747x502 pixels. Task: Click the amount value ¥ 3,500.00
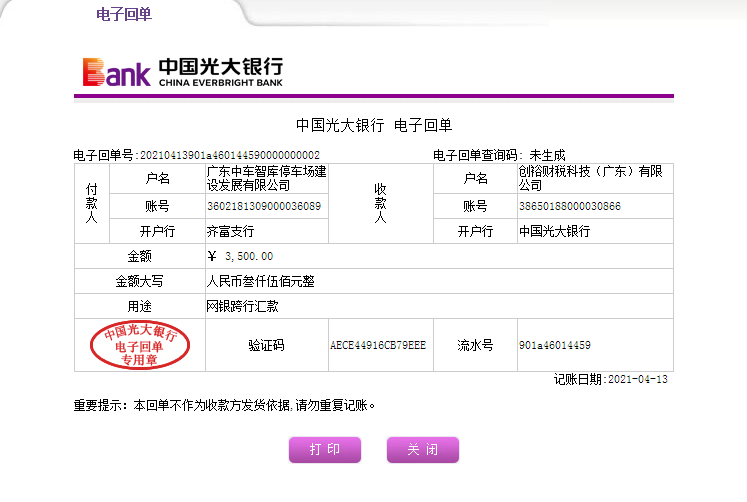pyautogui.click(x=240, y=256)
